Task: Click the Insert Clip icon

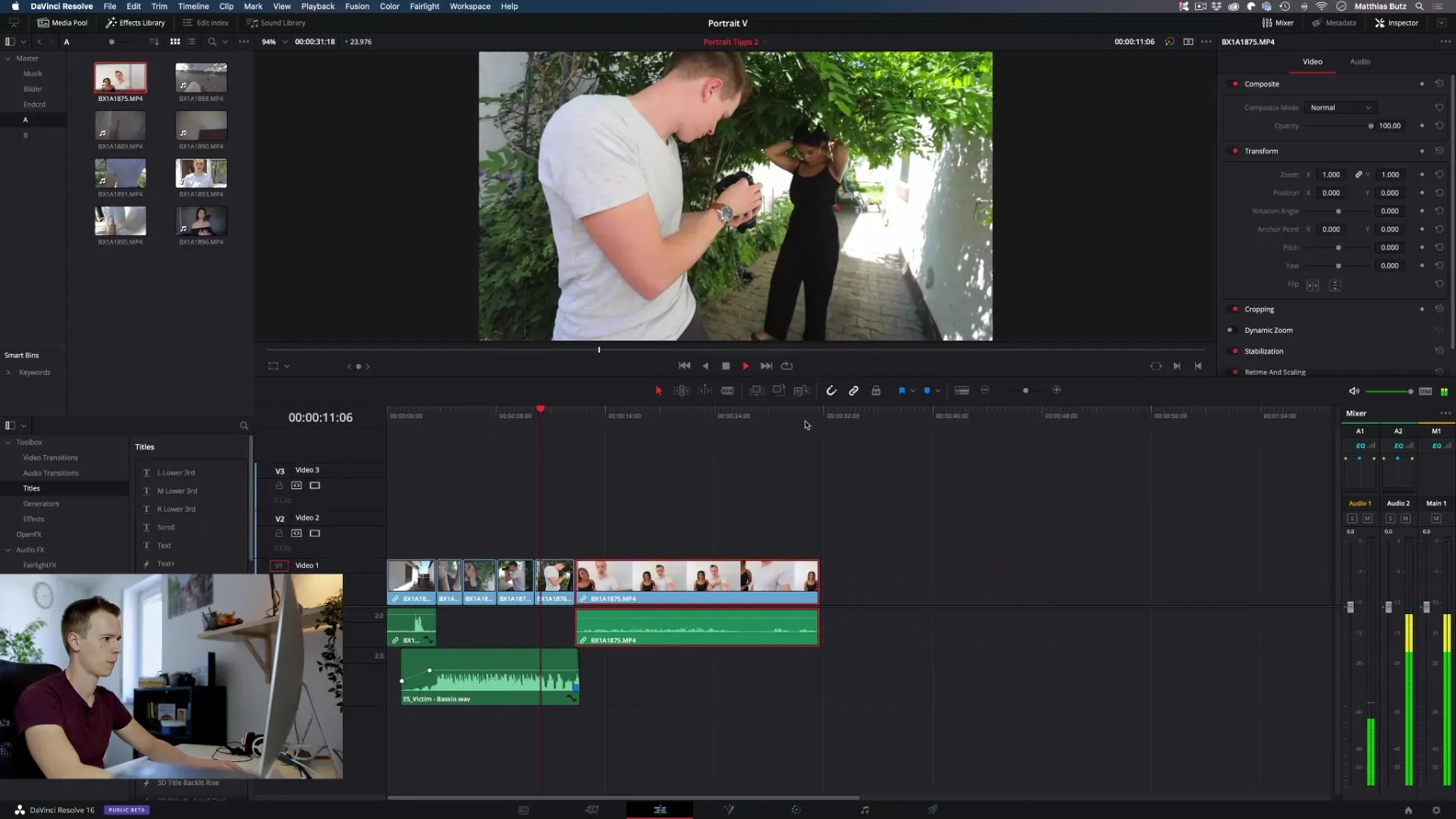Action: tap(756, 391)
